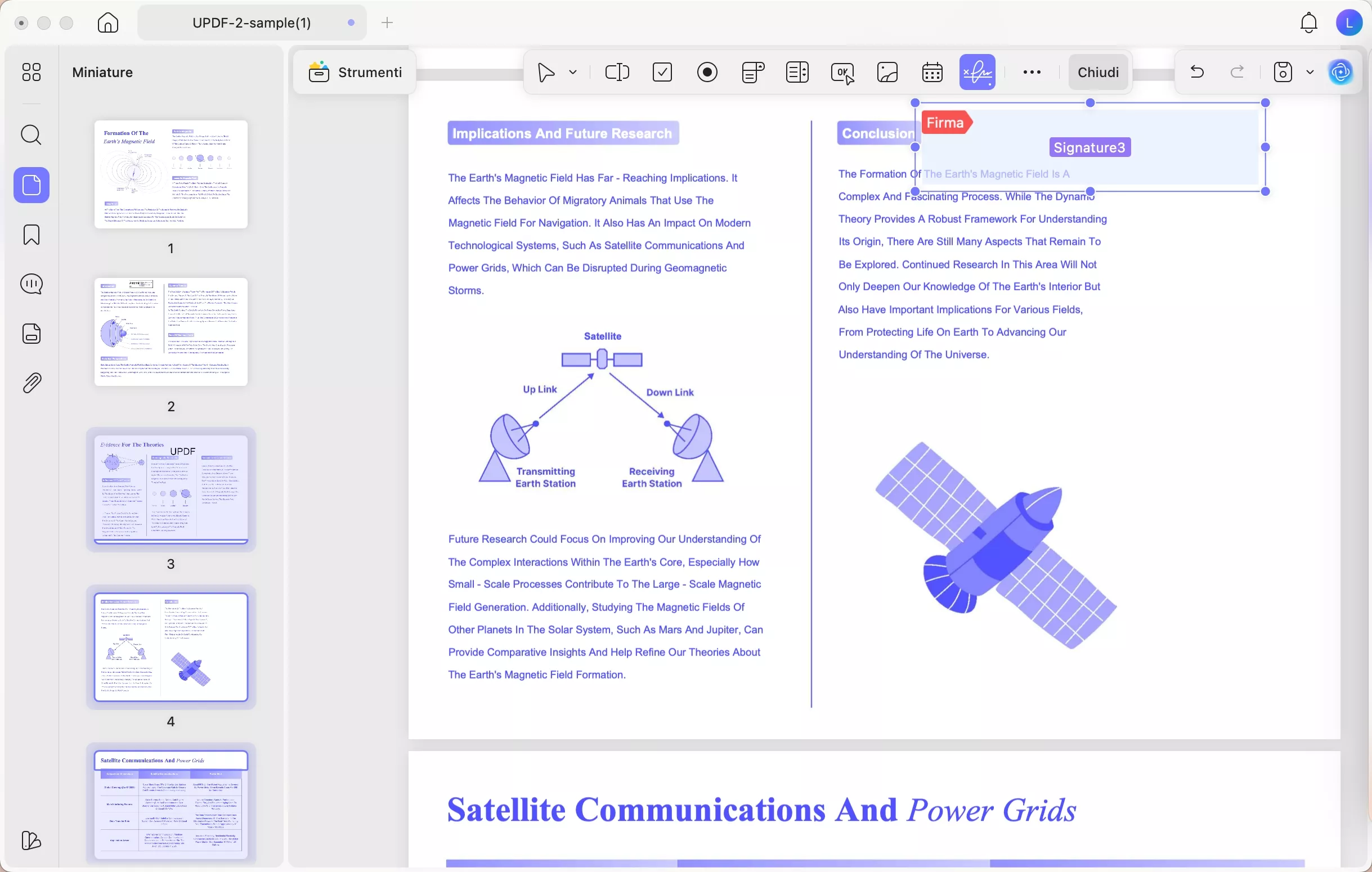Select the list box field tool
The height and width of the screenshot is (872, 1372).
(797, 73)
